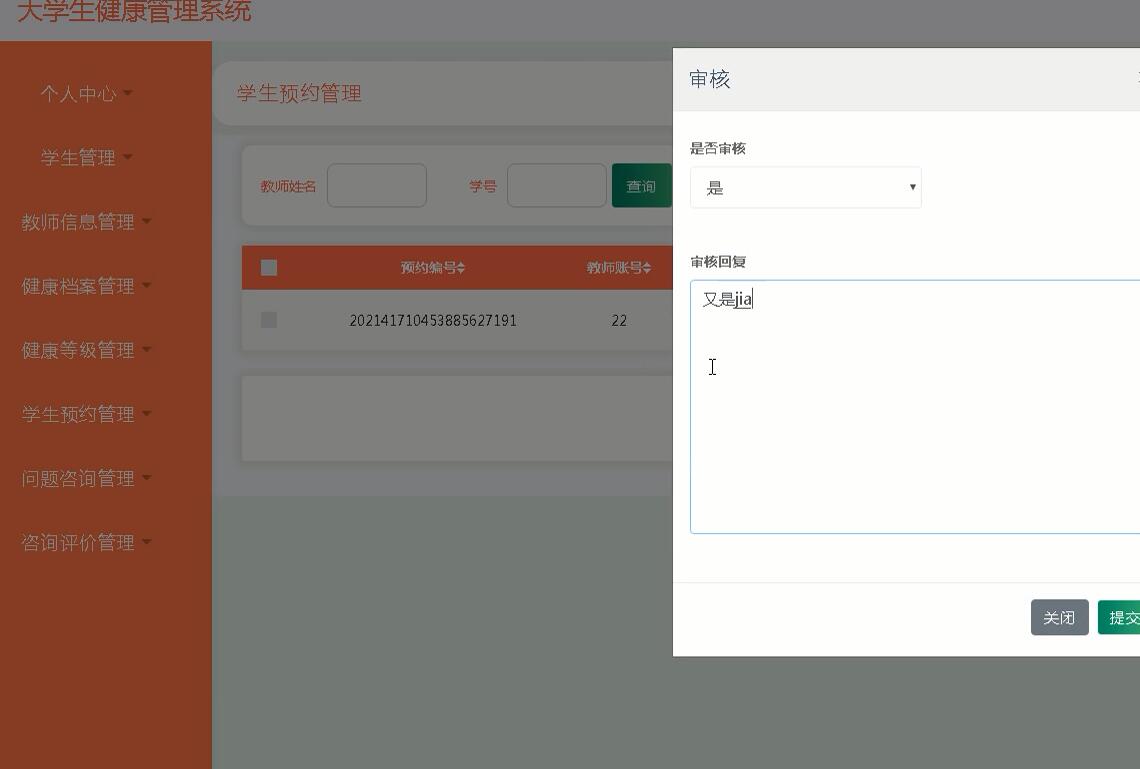Open the 学生管理 sidebar menu

86,158
